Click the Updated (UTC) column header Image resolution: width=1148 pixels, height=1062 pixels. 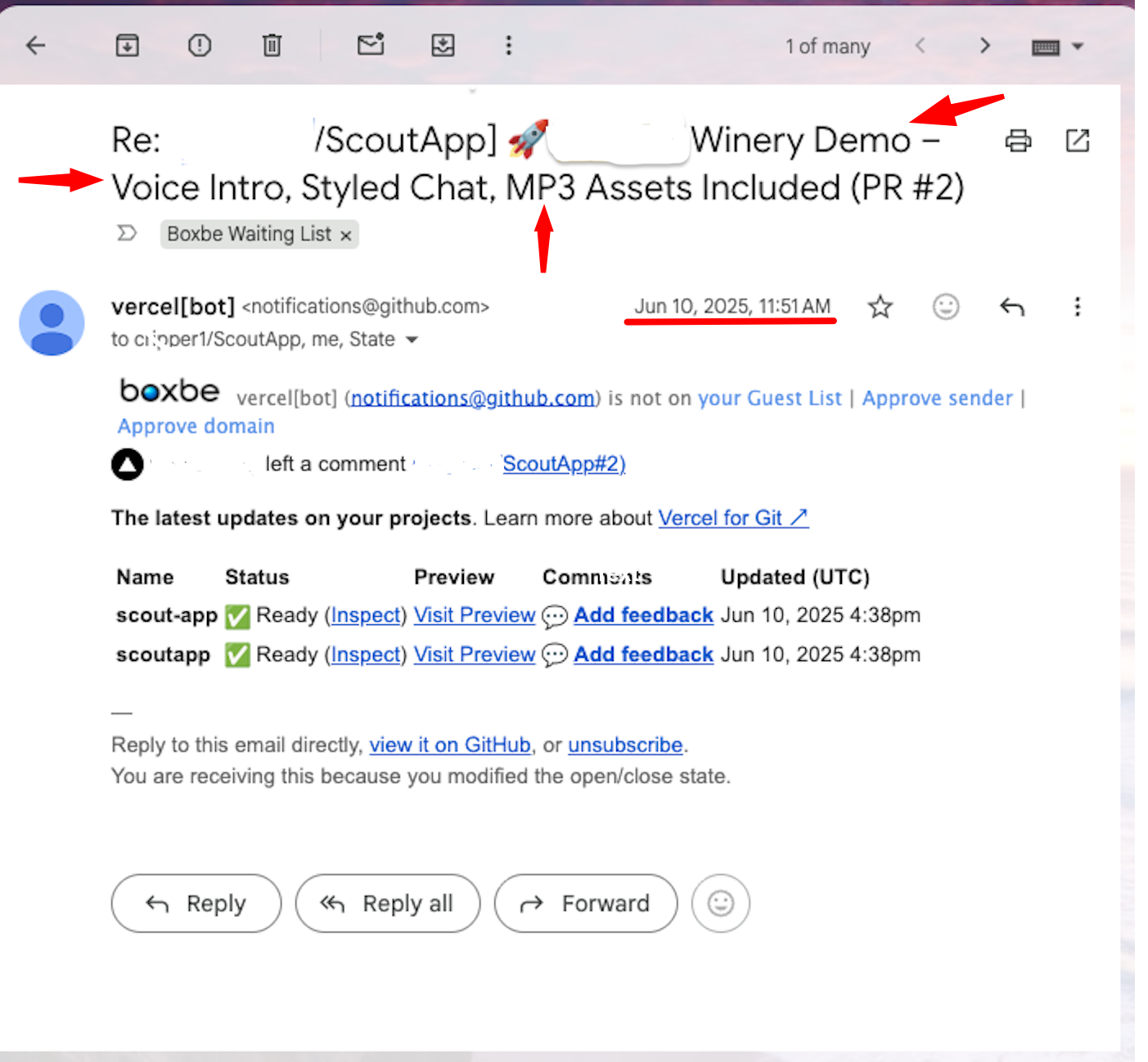[x=795, y=578]
